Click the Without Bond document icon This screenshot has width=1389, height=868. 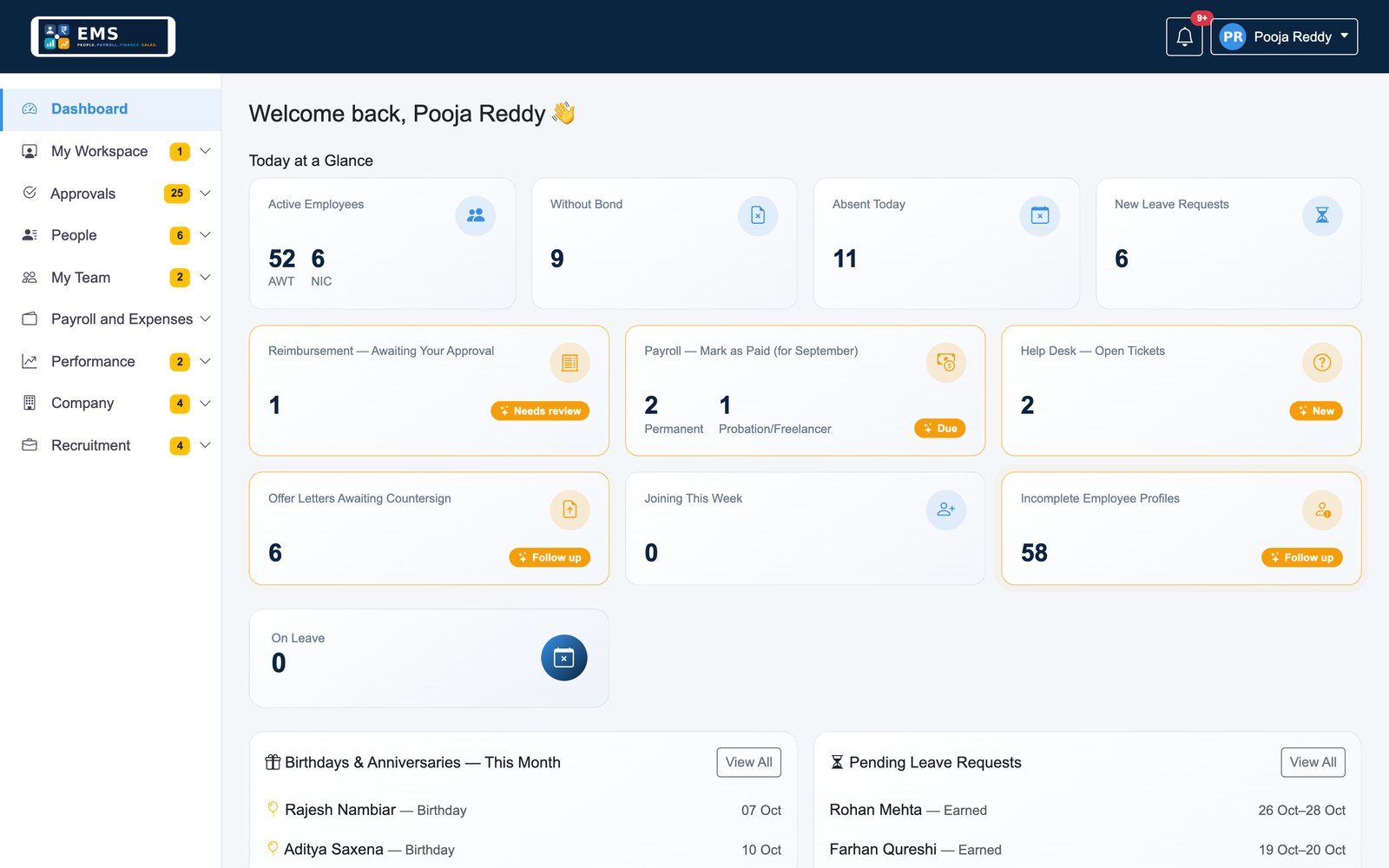[758, 215]
